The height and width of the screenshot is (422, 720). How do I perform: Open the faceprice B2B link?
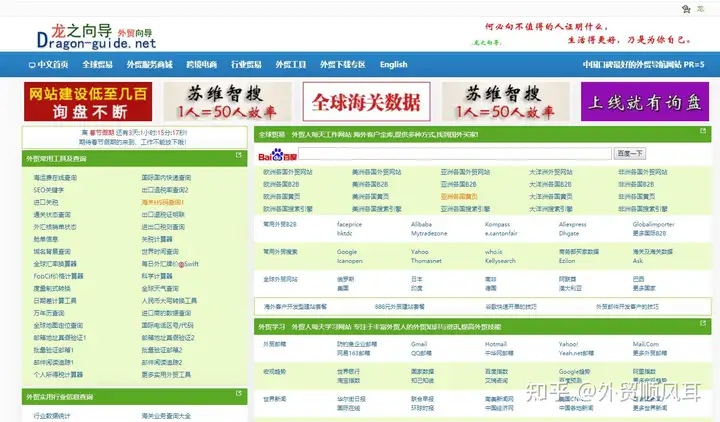tap(349, 225)
